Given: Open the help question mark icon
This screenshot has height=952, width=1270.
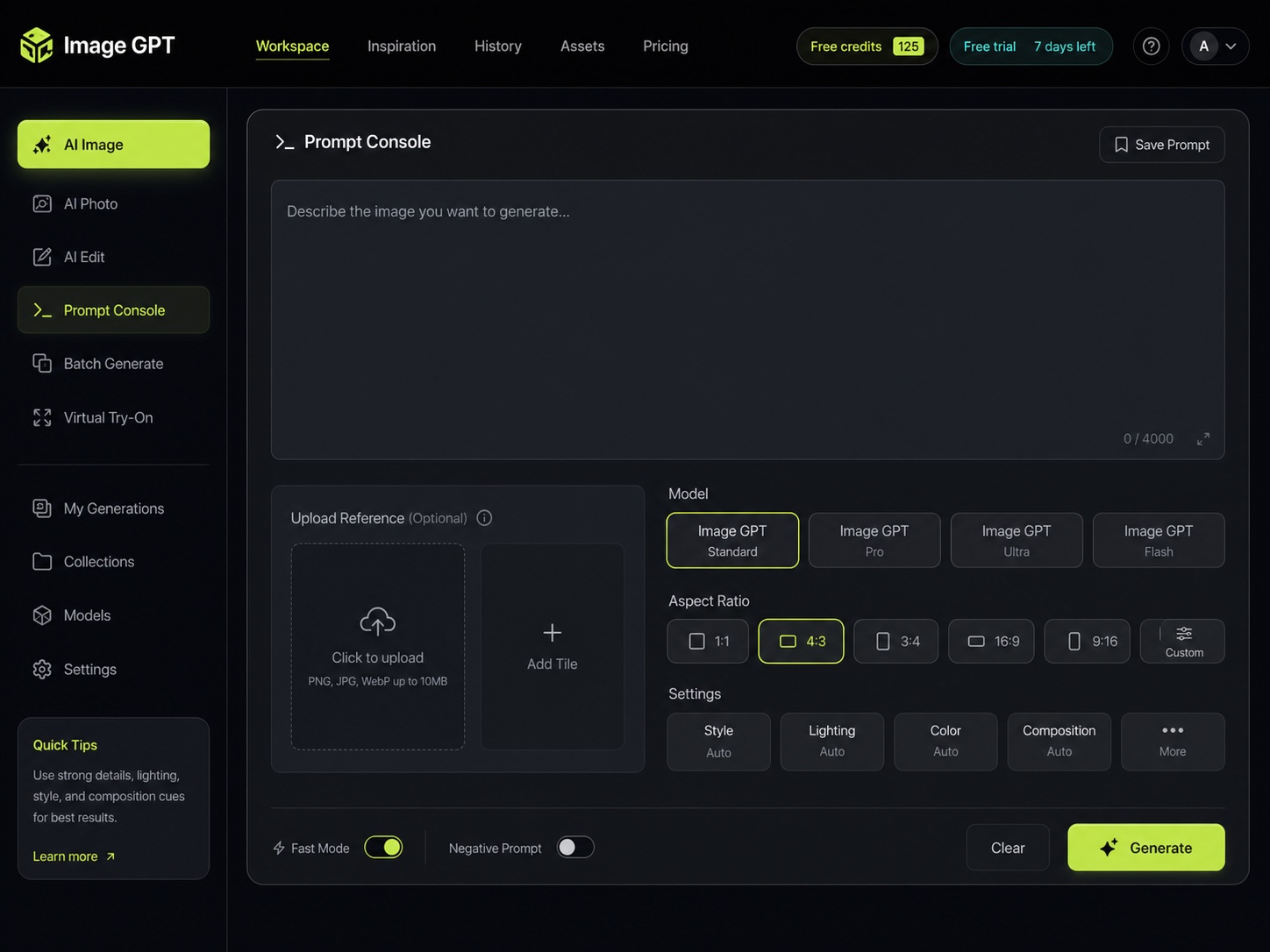Looking at the screenshot, I should tap(1151, 46).
